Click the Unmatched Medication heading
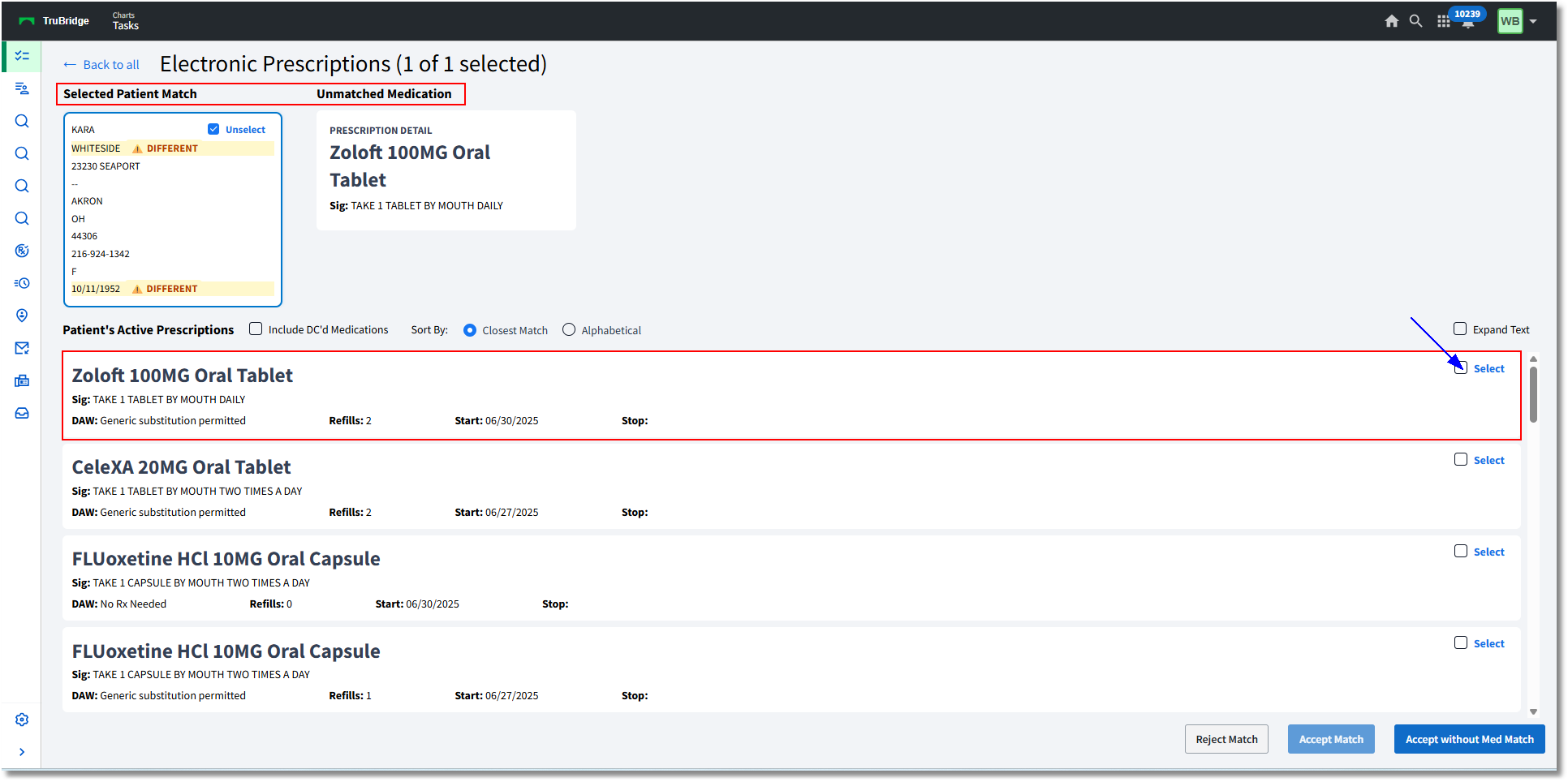Screen dimensions: 1568x782 coord(384,94)
